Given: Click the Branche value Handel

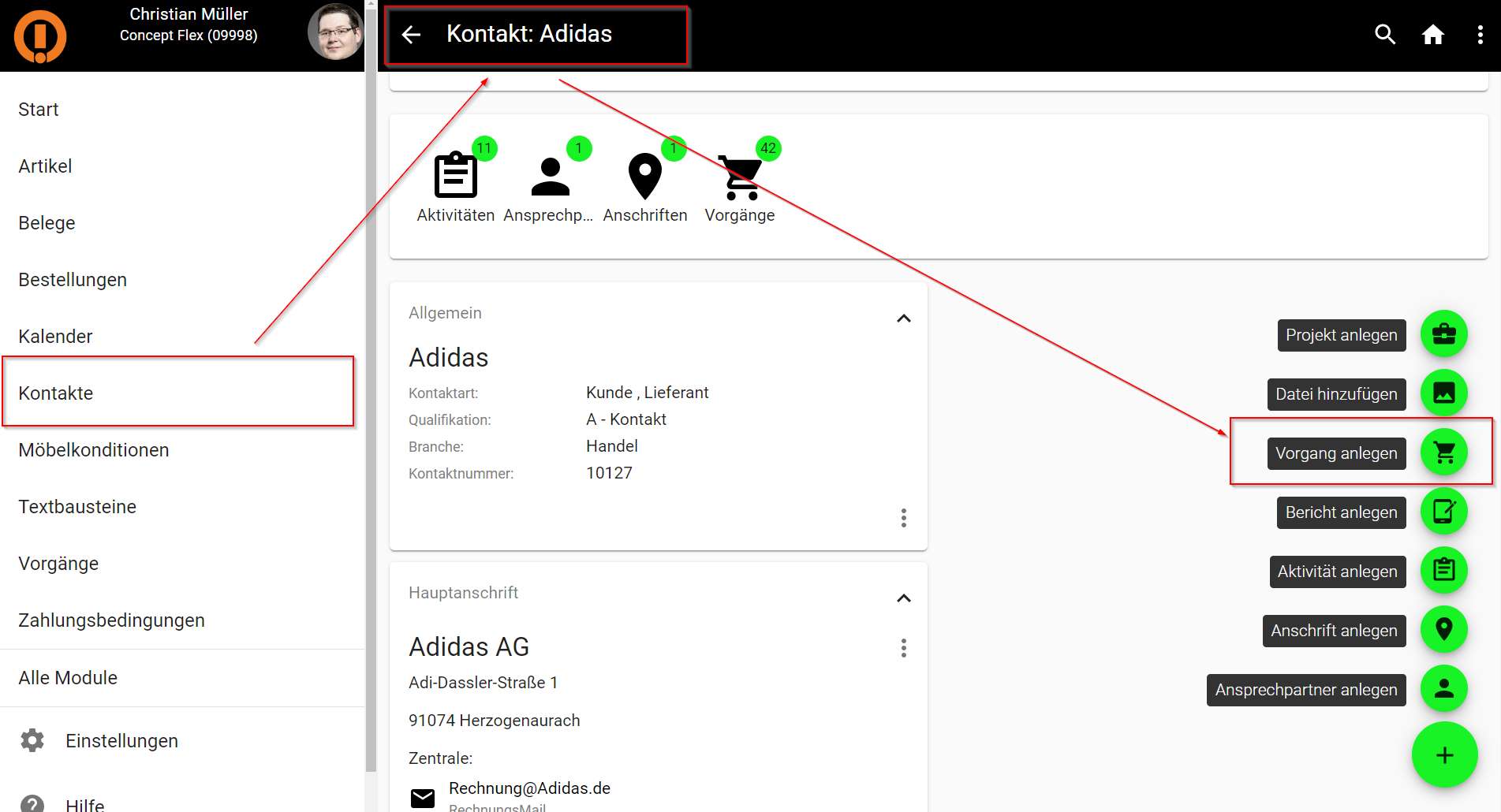Looking at the screenshot, I should [x=612, y=446].
